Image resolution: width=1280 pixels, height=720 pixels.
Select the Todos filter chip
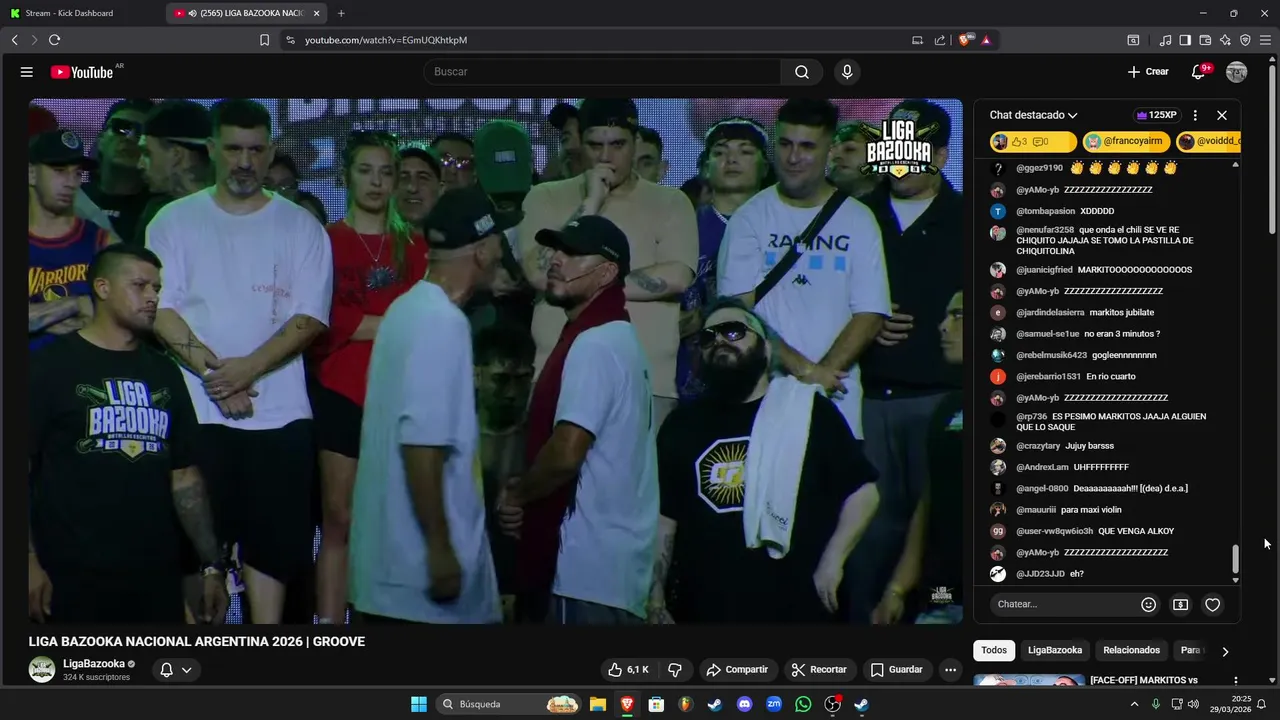(994, 650)
